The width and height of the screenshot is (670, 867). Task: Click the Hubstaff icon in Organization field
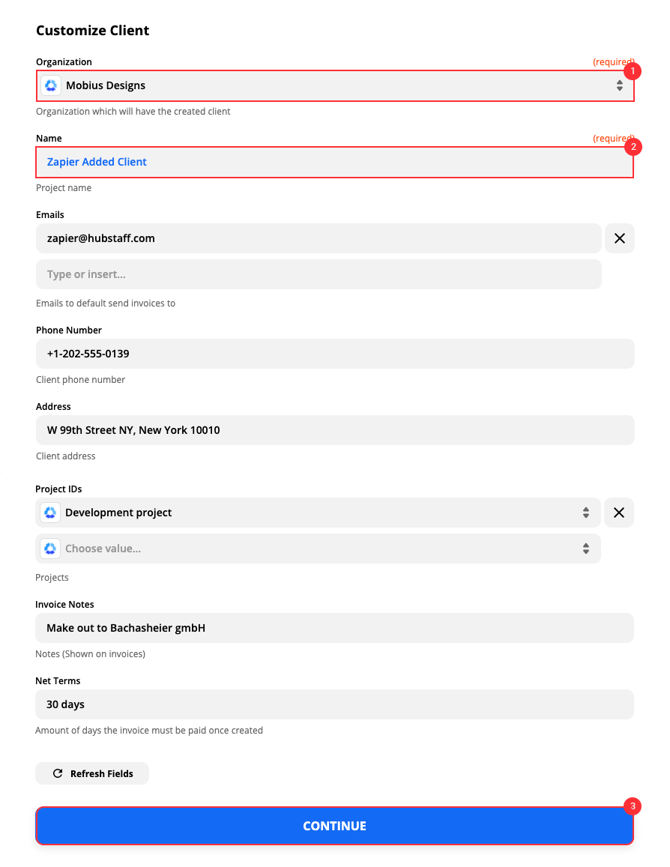(51, 86)
